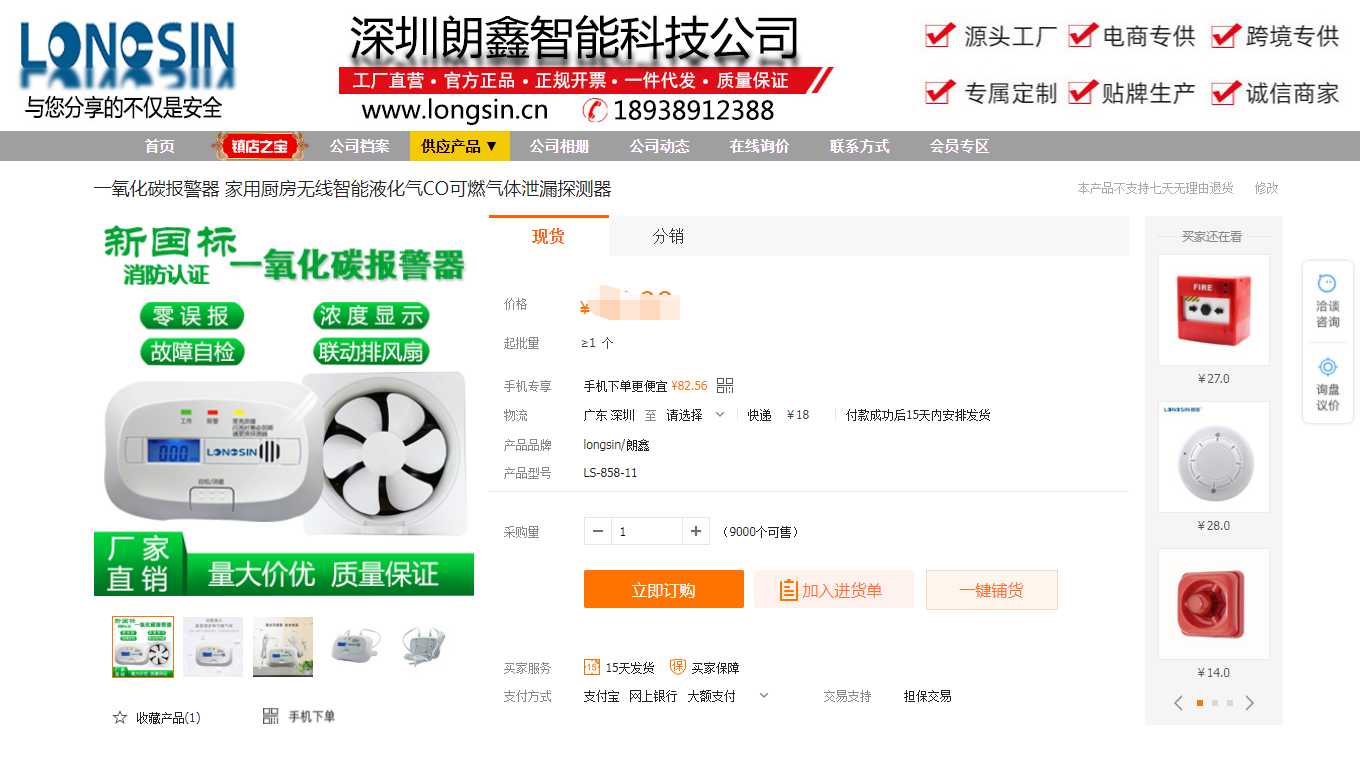Click the QR code icon beside ¥82.56
This screenshot has height=773, width=1360.
(725, 386)
